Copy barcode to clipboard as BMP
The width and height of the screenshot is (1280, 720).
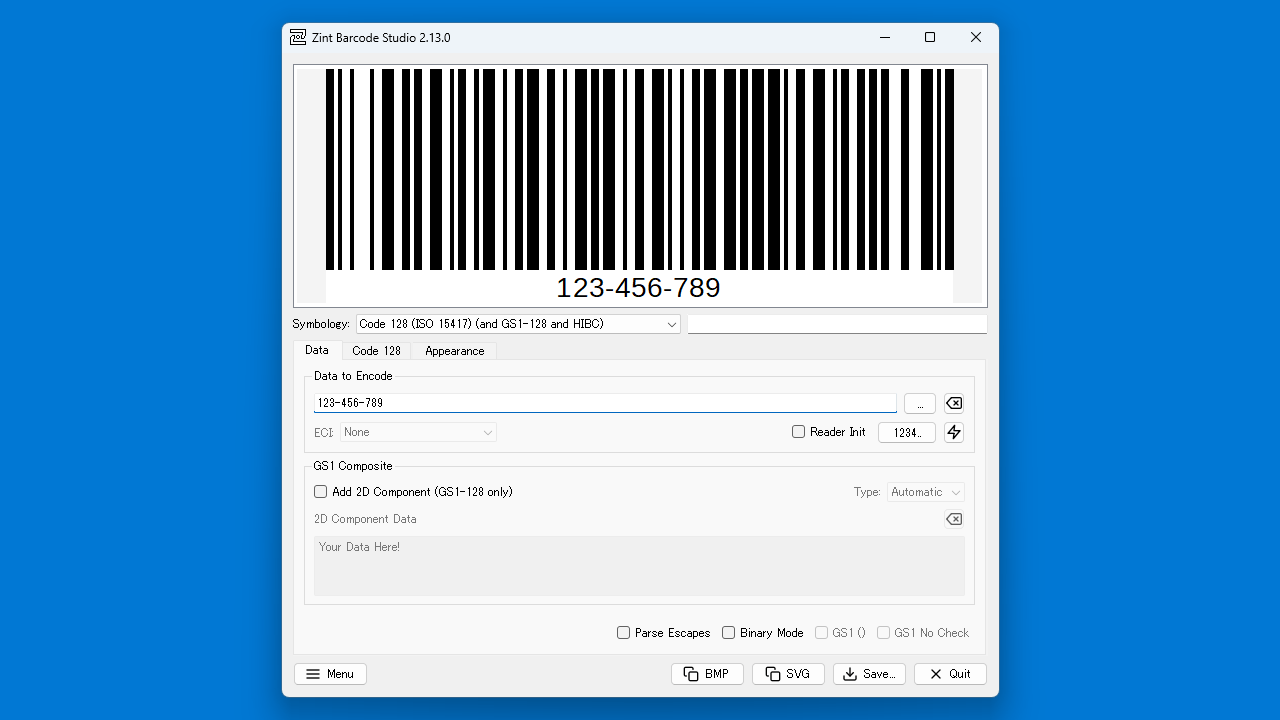coord(707,674)
